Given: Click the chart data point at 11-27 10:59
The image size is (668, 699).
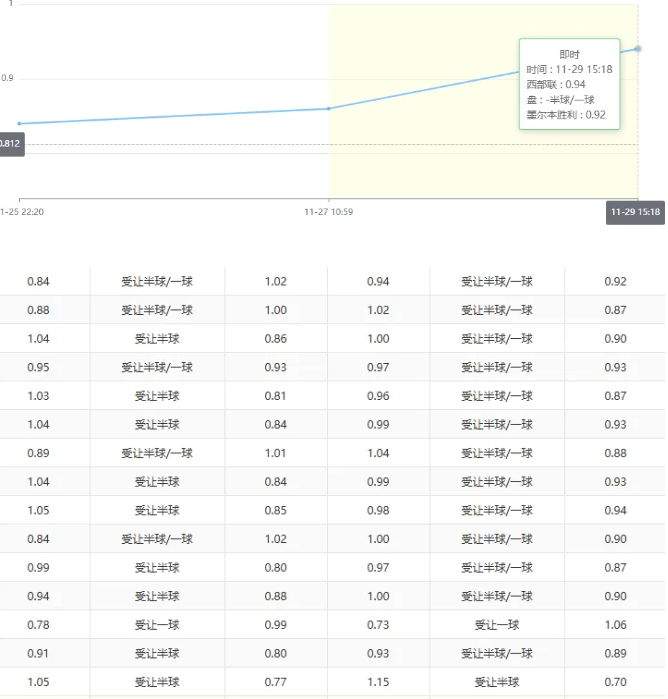Looking at the screenshot, I should 329,108.
